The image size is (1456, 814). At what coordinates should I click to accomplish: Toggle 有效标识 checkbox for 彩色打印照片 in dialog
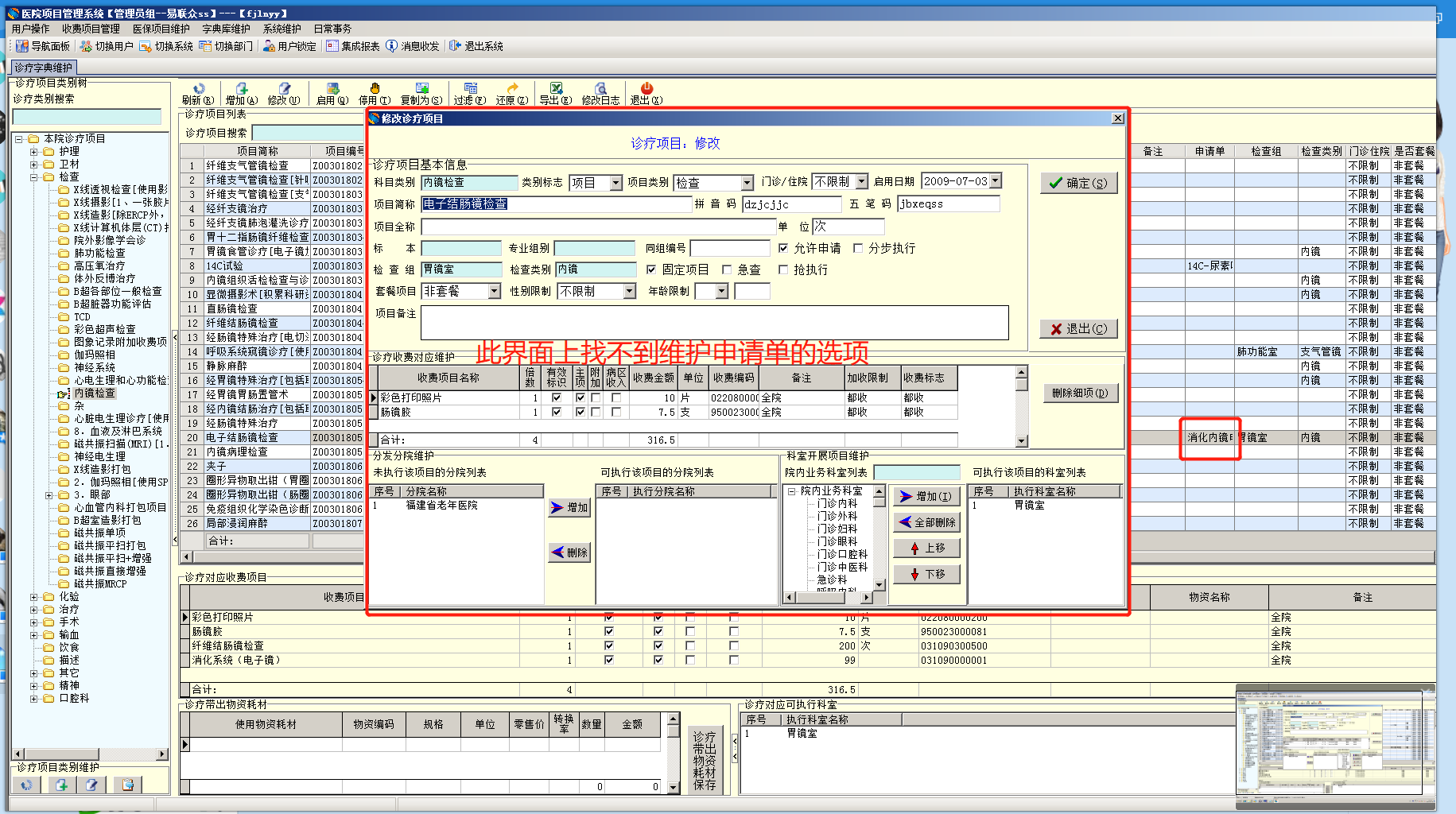pos(557,397)
